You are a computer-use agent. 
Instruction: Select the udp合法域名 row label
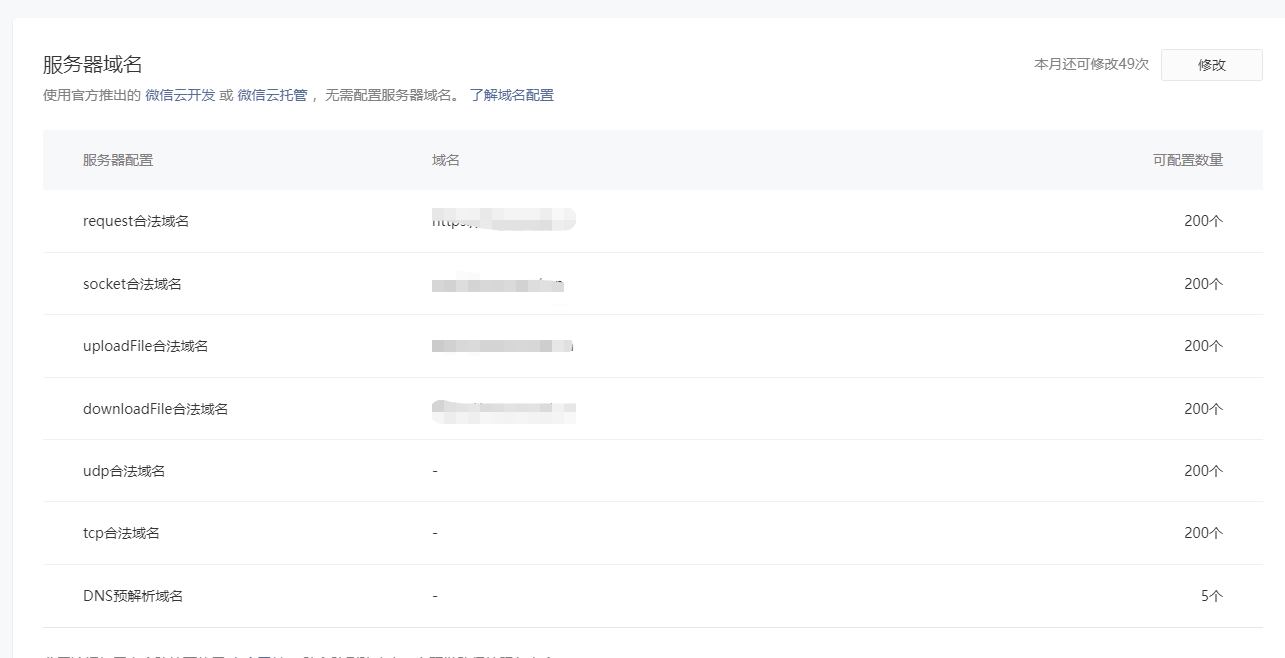pyautogui.click(x=124, y=471)
